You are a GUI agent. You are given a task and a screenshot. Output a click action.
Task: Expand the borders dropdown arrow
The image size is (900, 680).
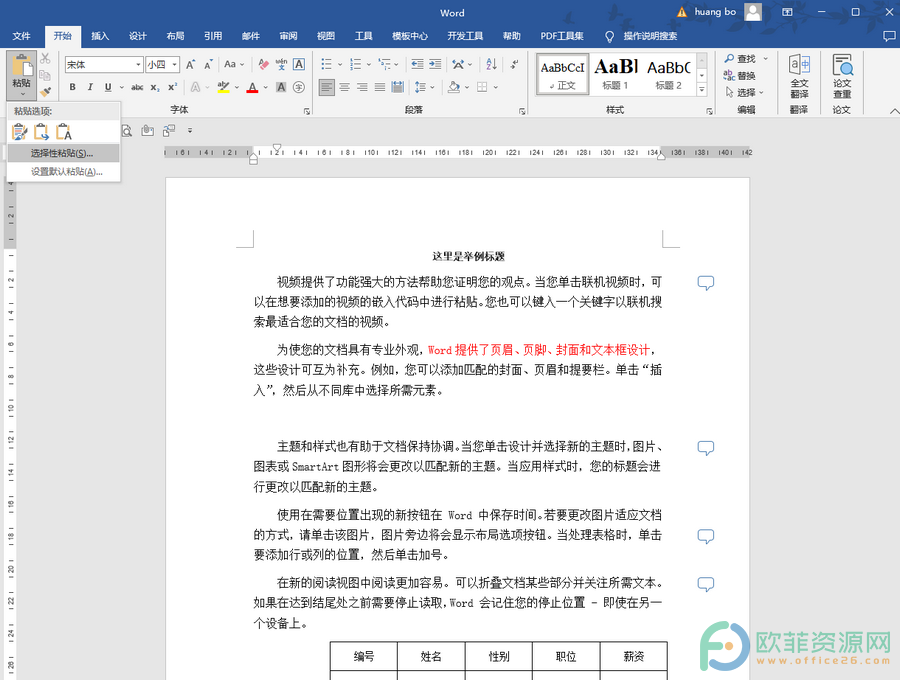point(495,87)
